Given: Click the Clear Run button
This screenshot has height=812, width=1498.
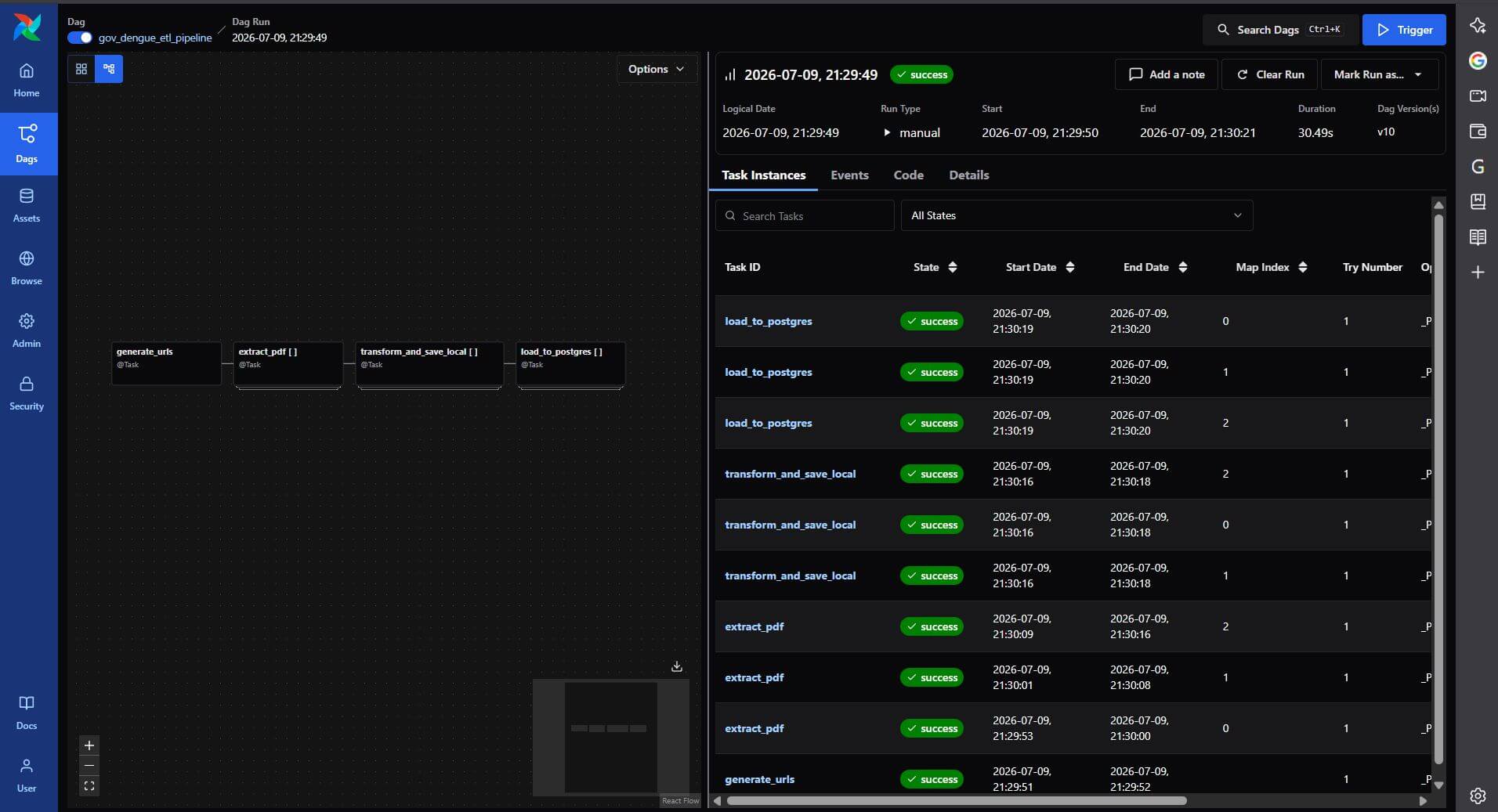Looking at the screenshot, I should pyautogui.click(x=1270, y=74).
